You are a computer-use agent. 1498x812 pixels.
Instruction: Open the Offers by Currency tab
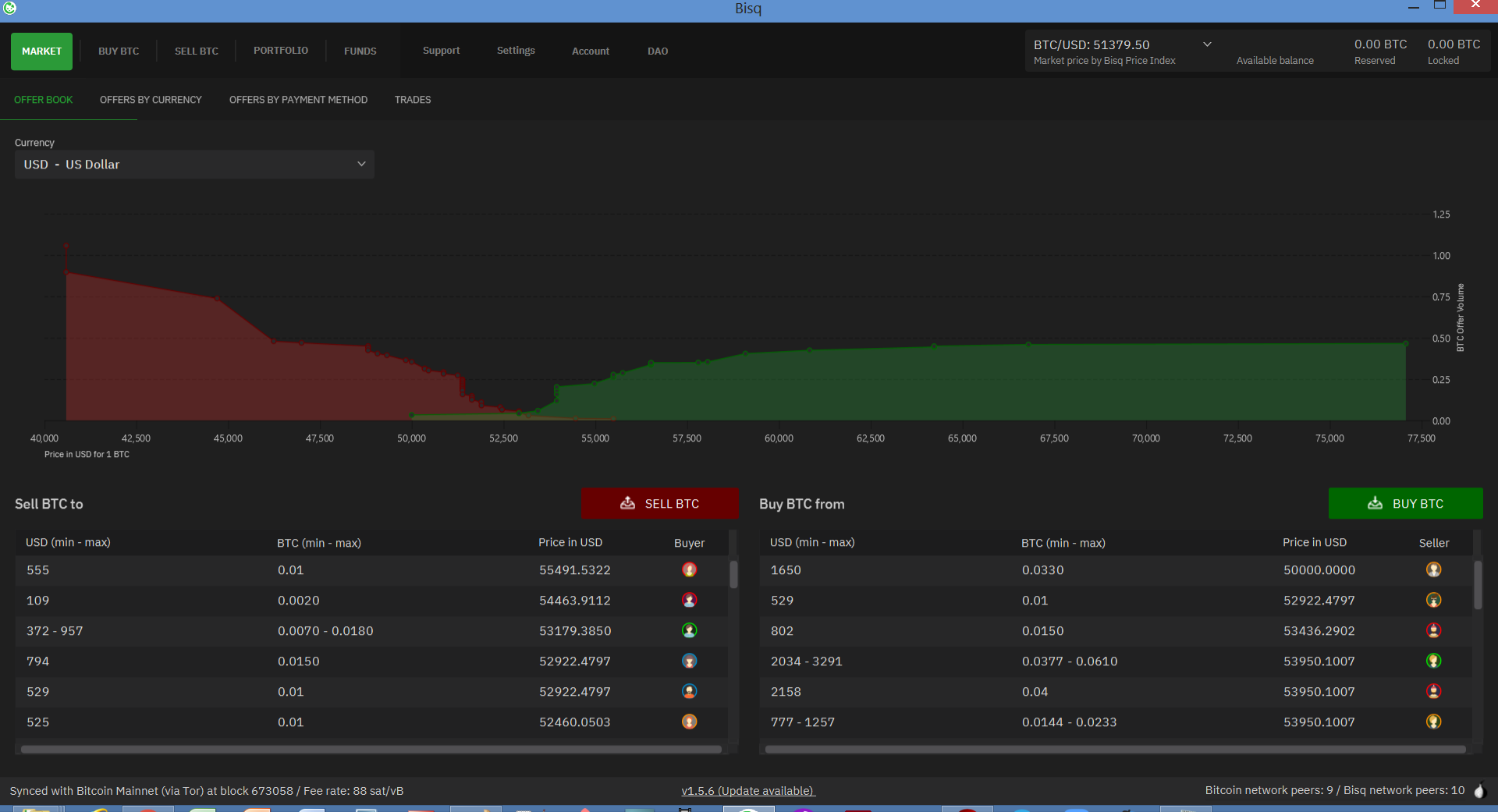click(x=151, y=100)
